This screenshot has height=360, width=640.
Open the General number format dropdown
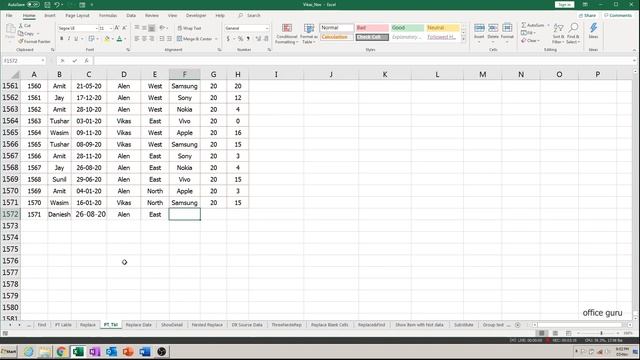(267, 28)
